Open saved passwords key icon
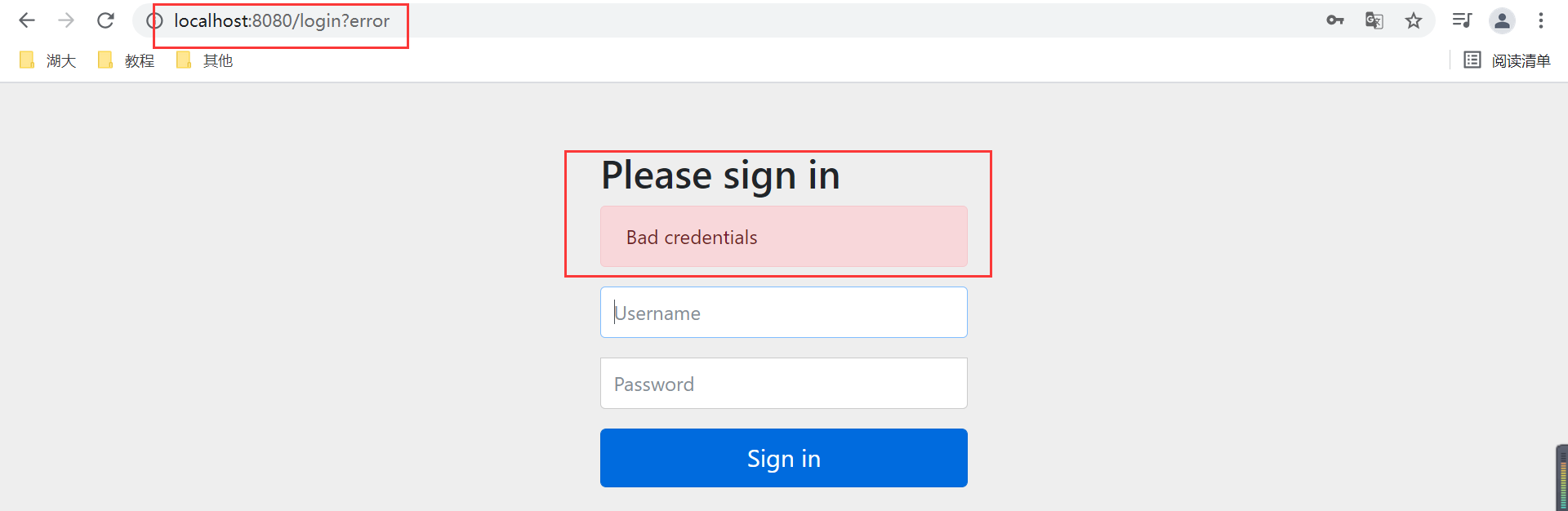Image resolution: width=1568 pixels, height=511 pixels. 1335,20
